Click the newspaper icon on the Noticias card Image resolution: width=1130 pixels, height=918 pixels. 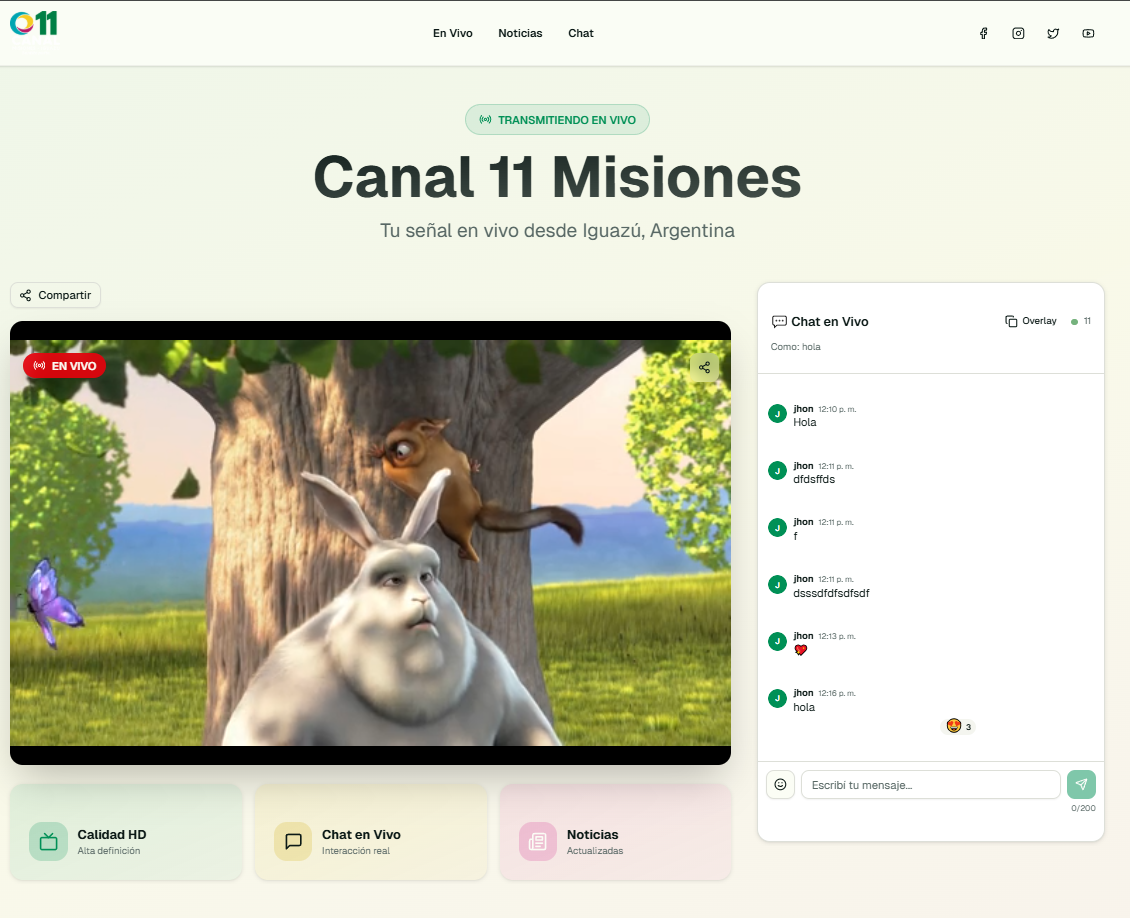(x=537, y=841)
